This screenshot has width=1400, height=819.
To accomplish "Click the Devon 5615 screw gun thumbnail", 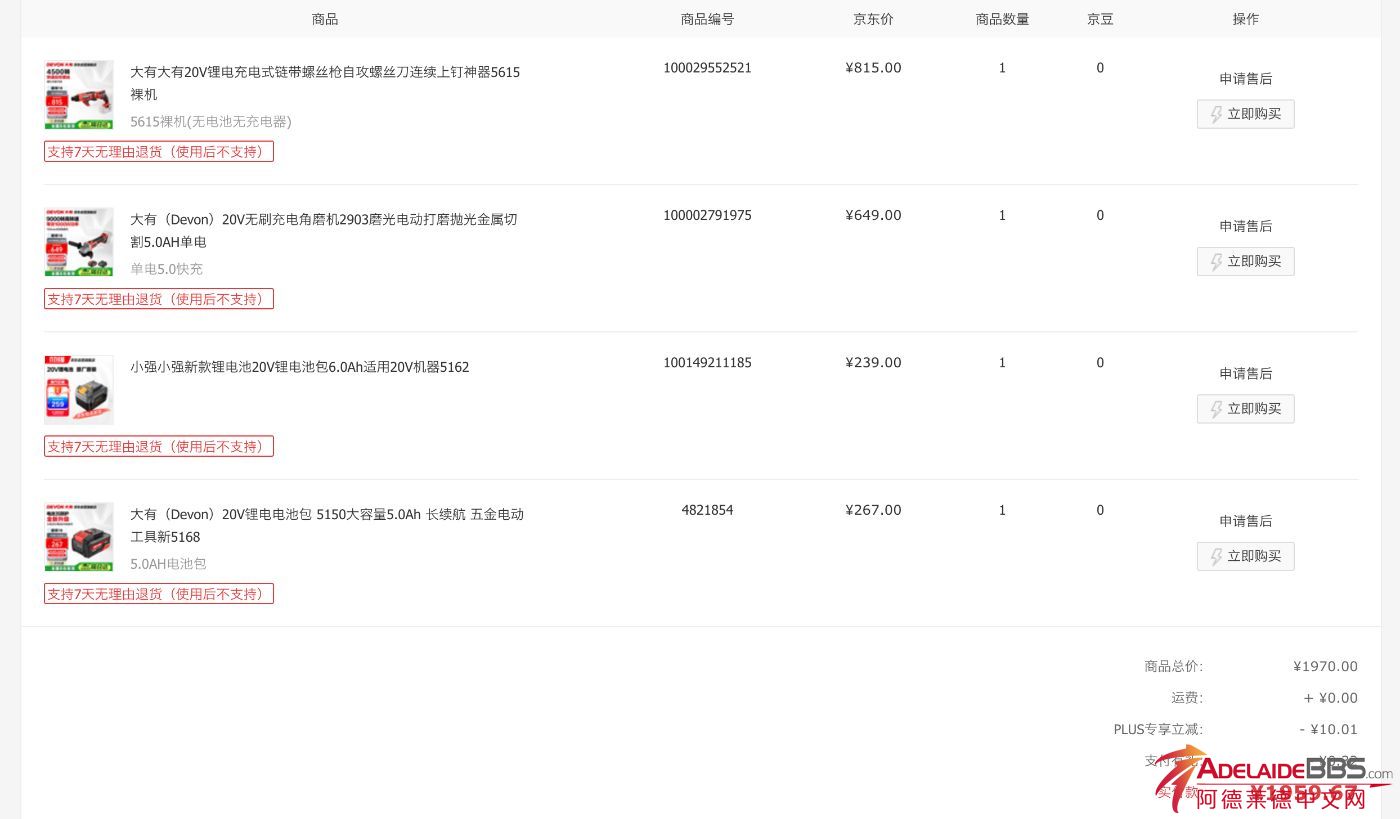I will pyautogui.click(x=79, y=95).
